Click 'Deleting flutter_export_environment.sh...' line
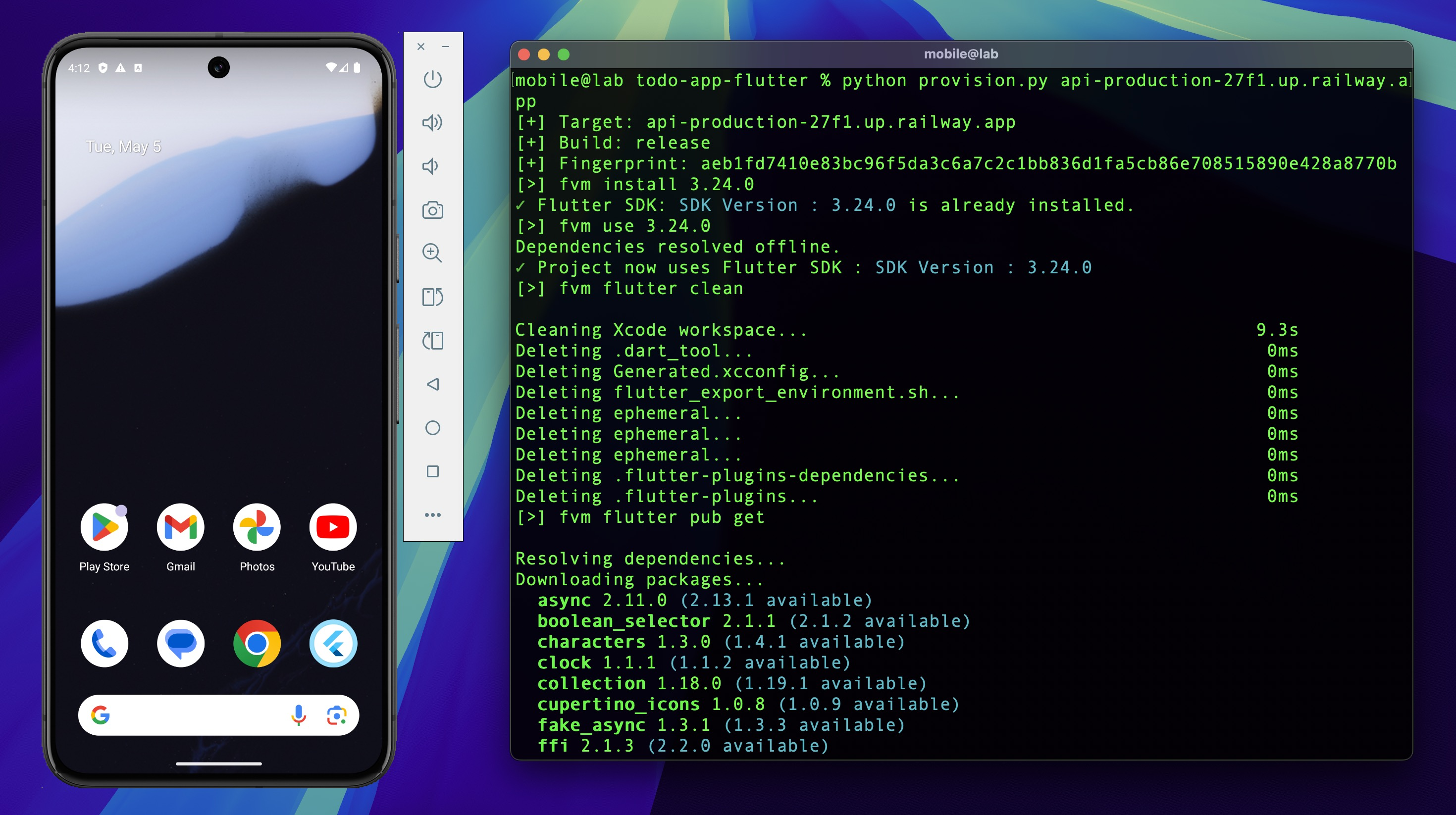The height and width of the screenshot is (815, 1456). tap(737, 392)
